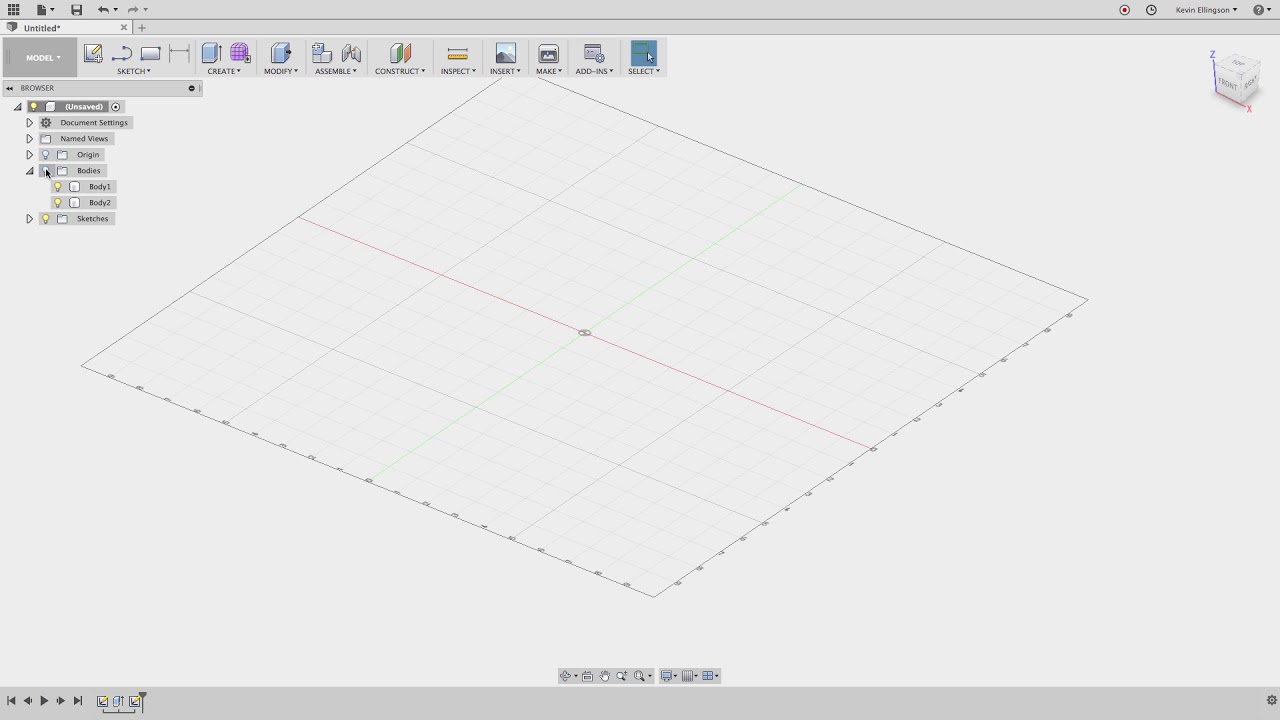Choose the Pan hand tool
The image size is (1280, 720).
point(604,676)
